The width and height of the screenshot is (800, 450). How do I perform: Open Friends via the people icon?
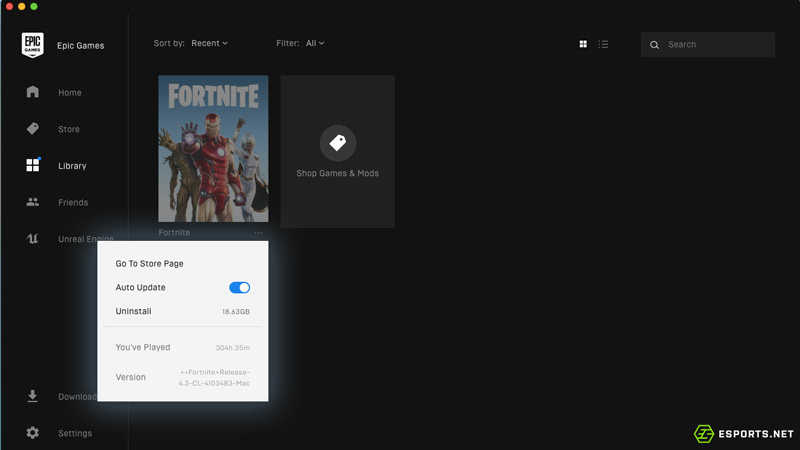(33, 202)
